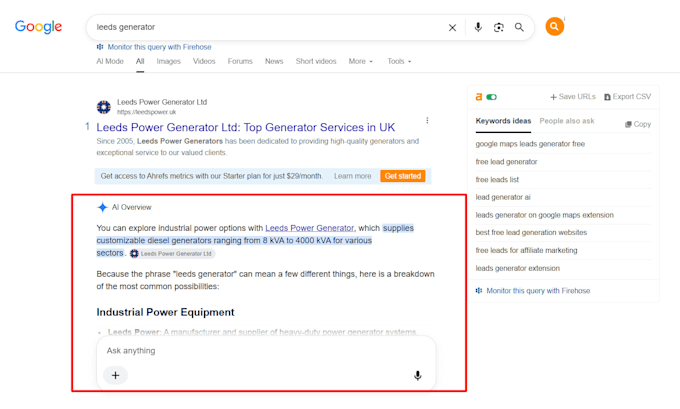
Task: Click Monitor this query with Firehose in sidebar
Action: click(x=538, y=291)
